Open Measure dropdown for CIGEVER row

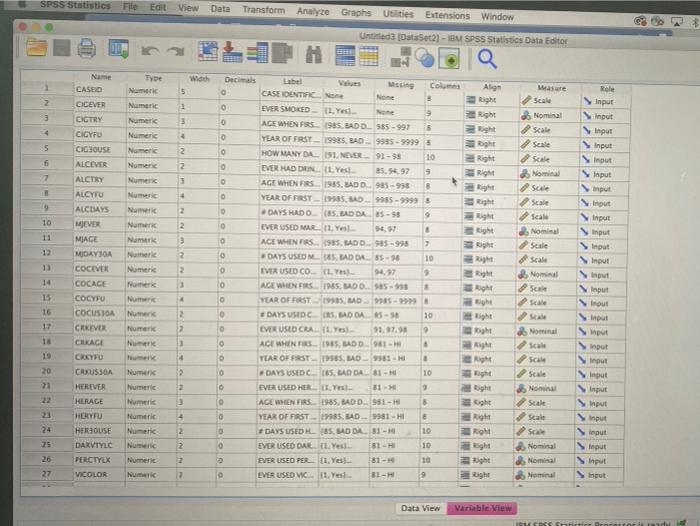pyautogui.click(x=550, y=115)
